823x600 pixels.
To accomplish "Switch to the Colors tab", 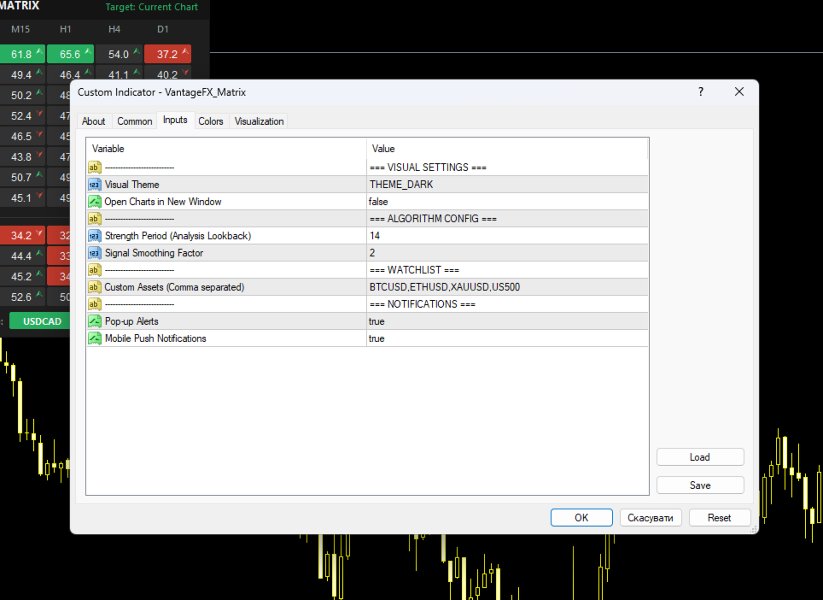I will click(211, 121).
